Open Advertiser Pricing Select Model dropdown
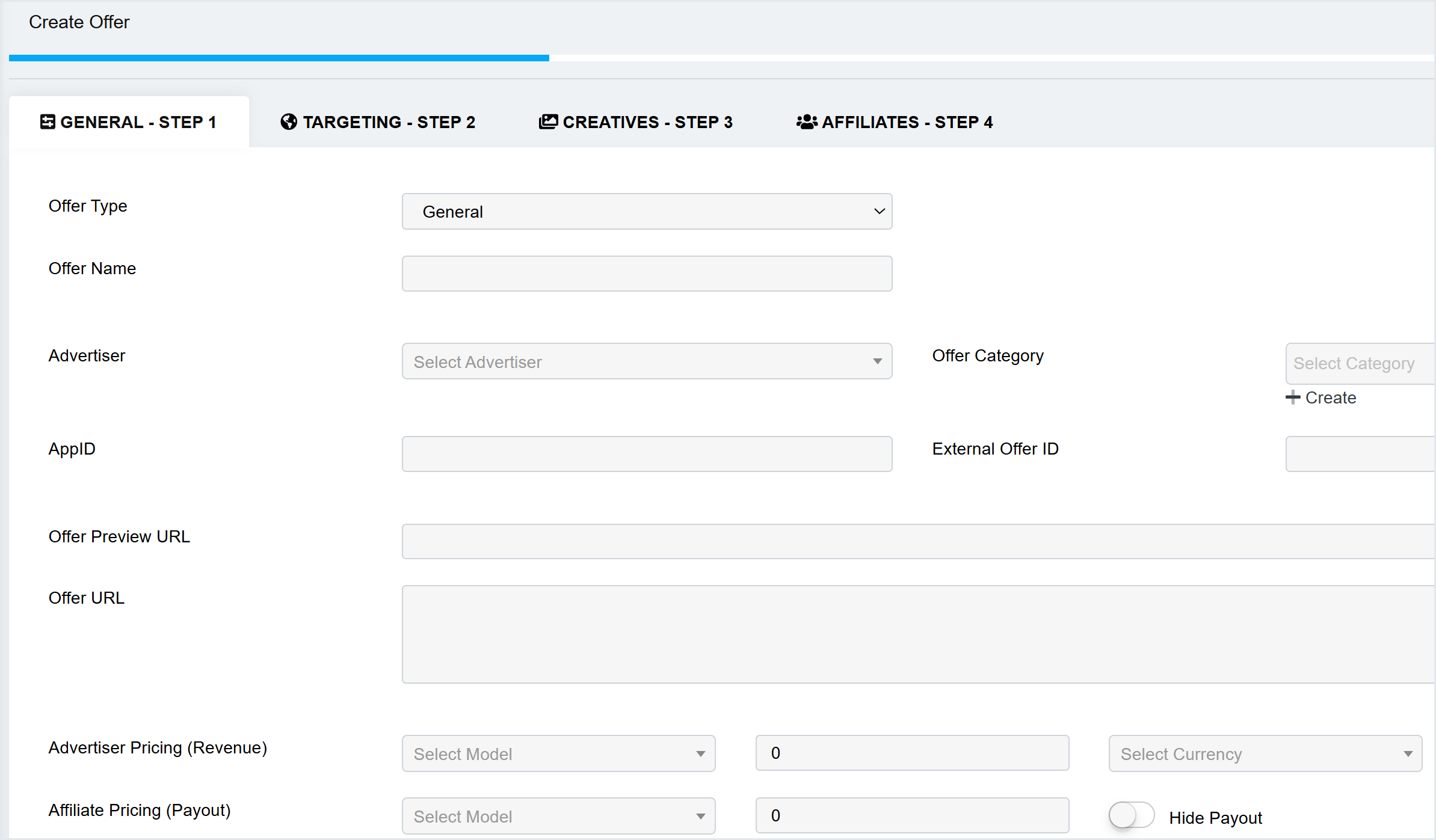The width and height of the screenshot is (1436, 840). [x=558, y=754]
